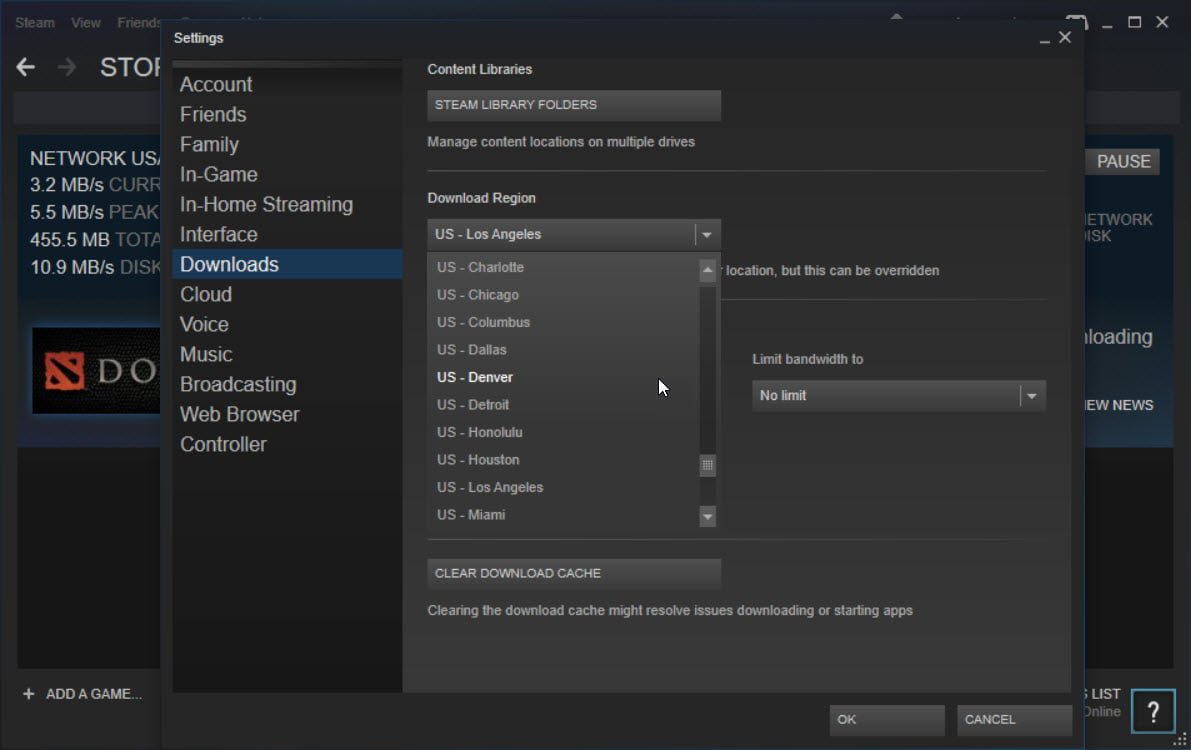The height and width of the screenshot is (750, 1191).
Task: Open the Music settings category
Action: pyautogui.click(x=287, y=354)
